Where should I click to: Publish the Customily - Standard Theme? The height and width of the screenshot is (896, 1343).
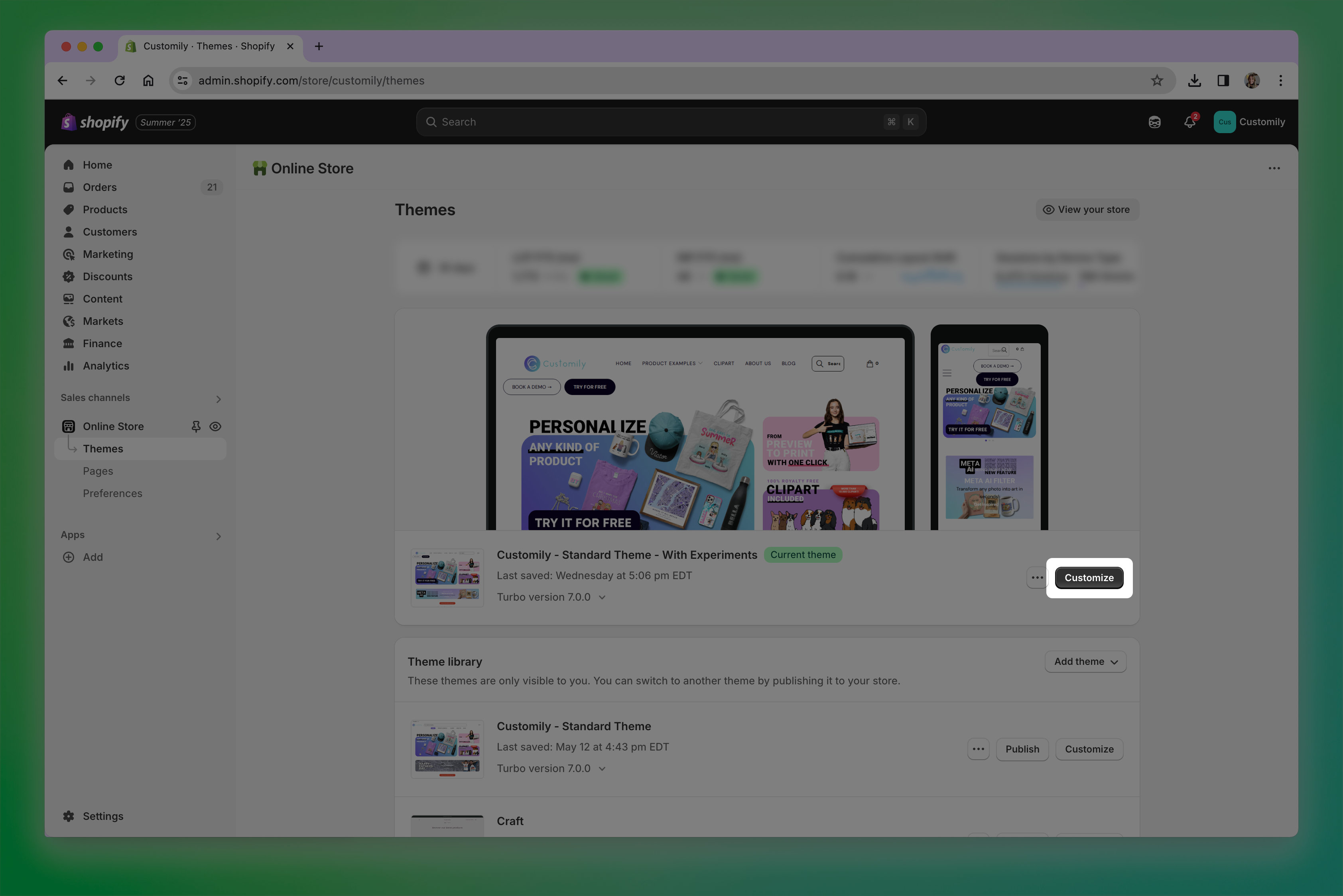point(1022,749)
